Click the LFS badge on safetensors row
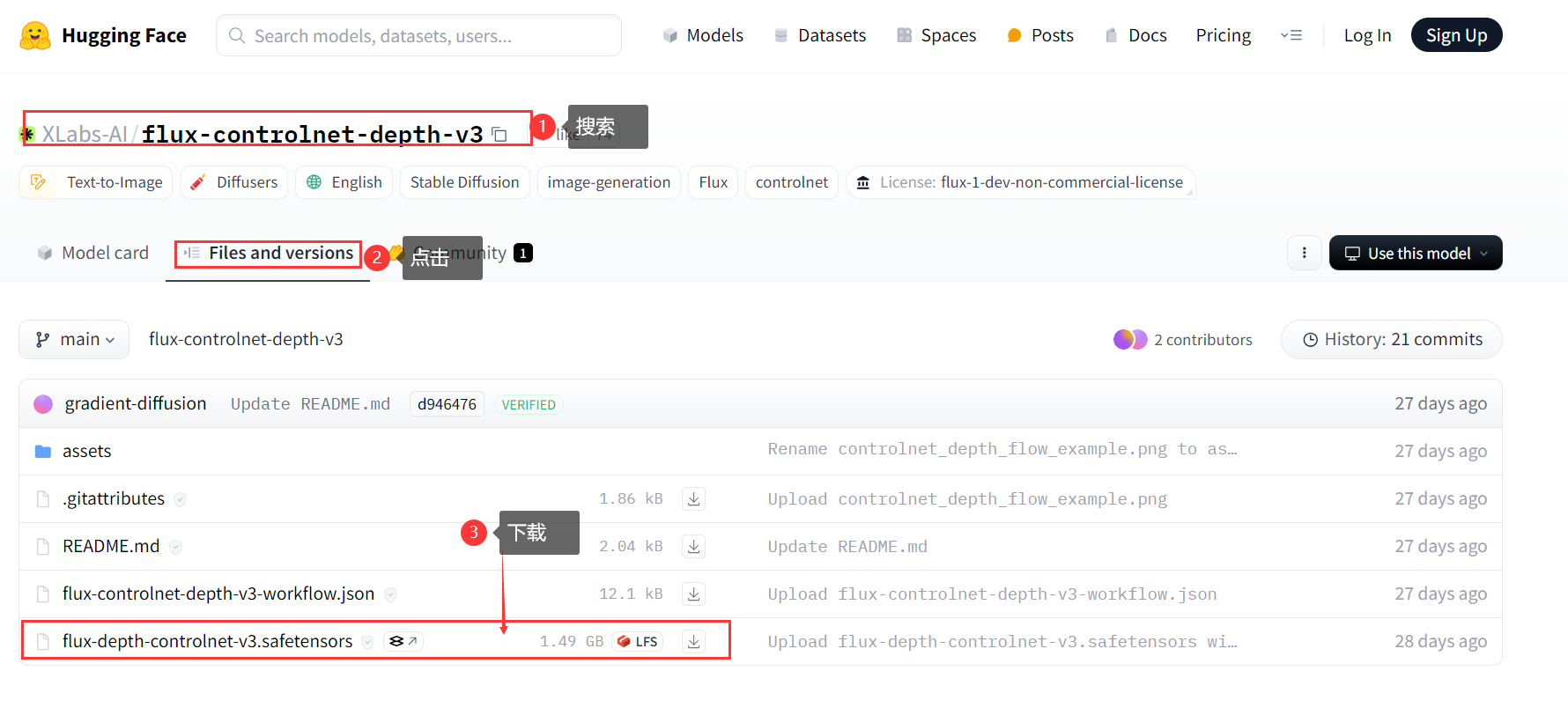Image resolution: width=1568 pixels, height=708 pixels. coord(638,641)
